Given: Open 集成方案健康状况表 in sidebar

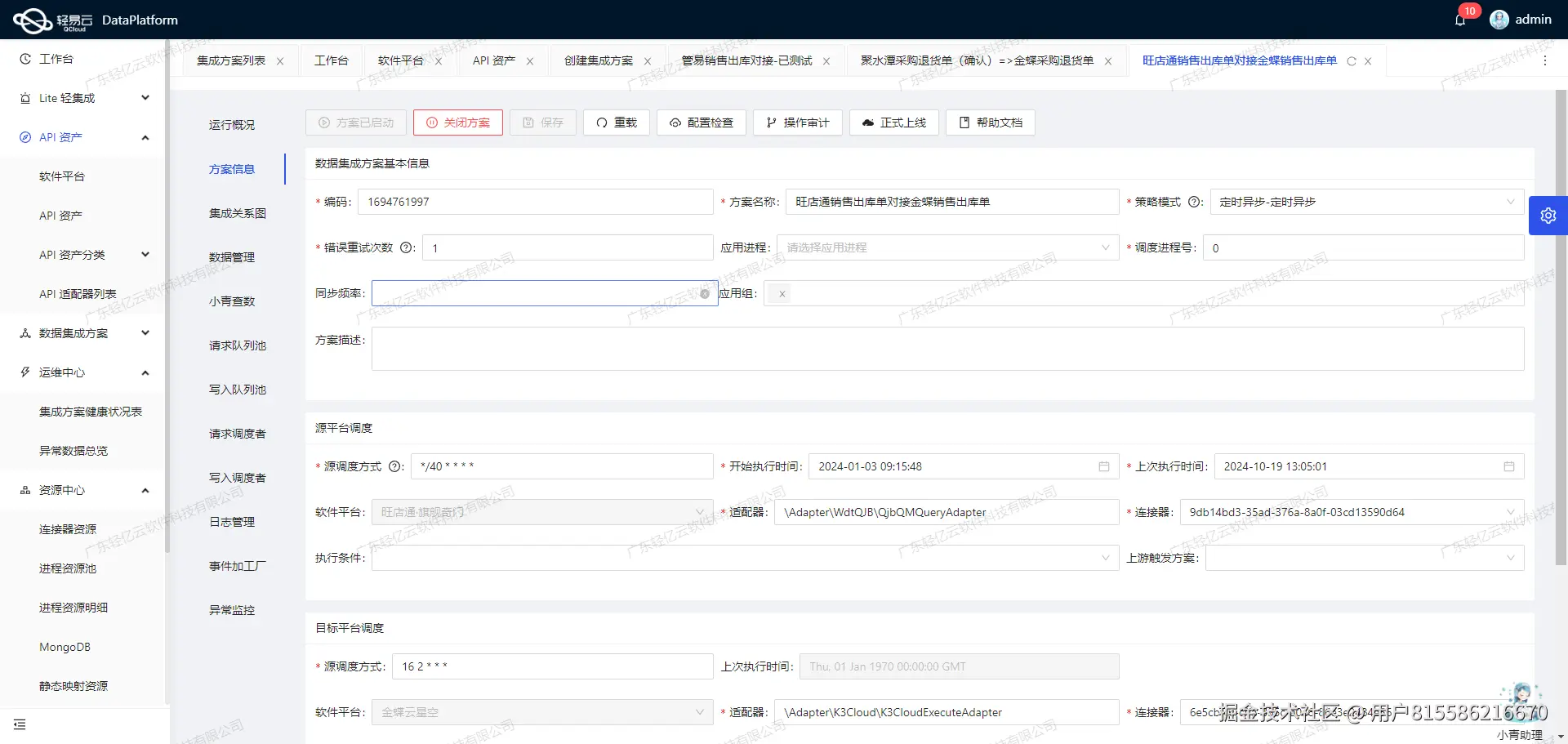Looking at the screenshot, I should (x=91, y=412).
